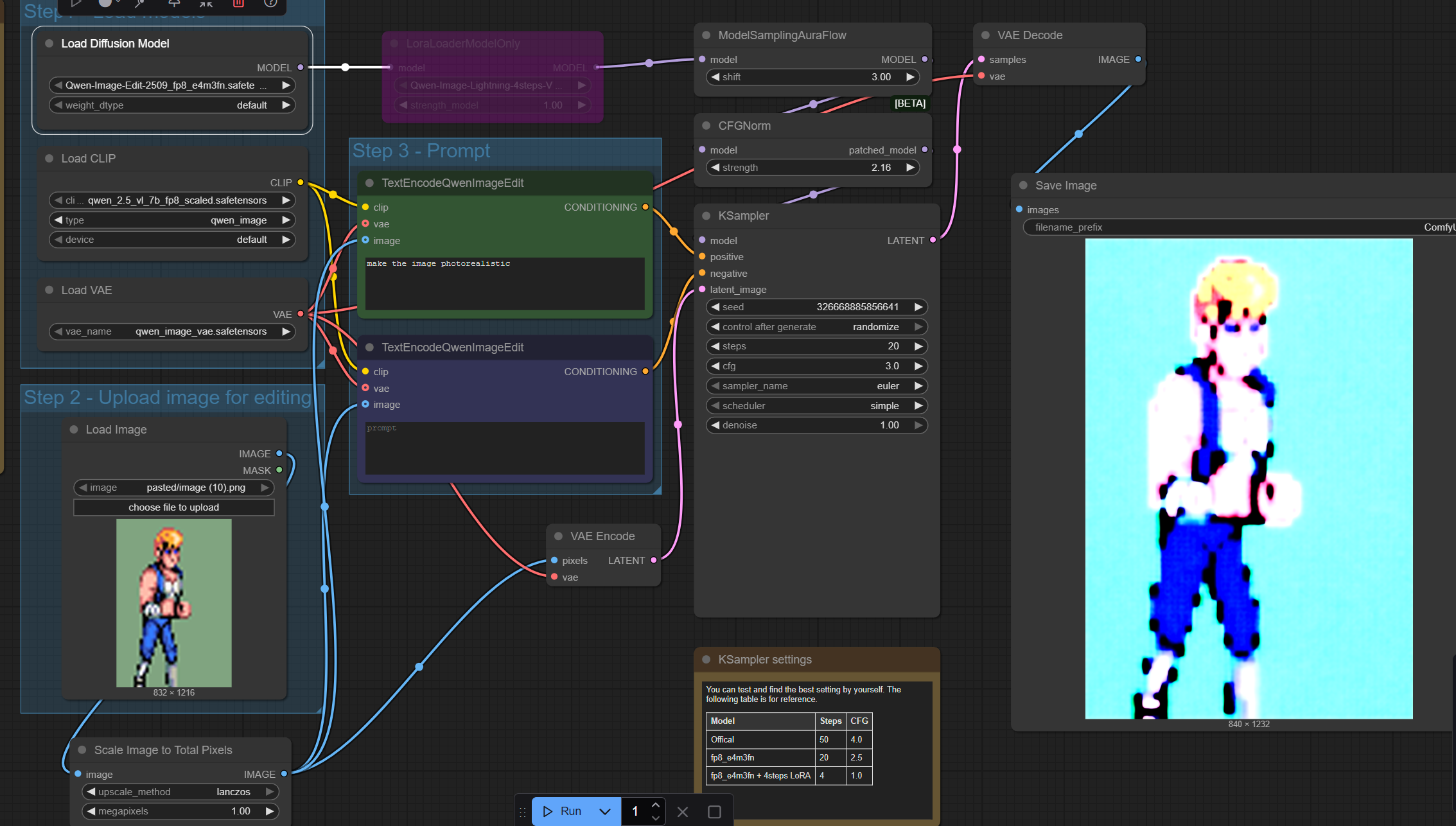Click the MODEL output port of Load Diffusion Model
The width and height of the screenshot is (1456, 826).
click(x=300, y=67)
